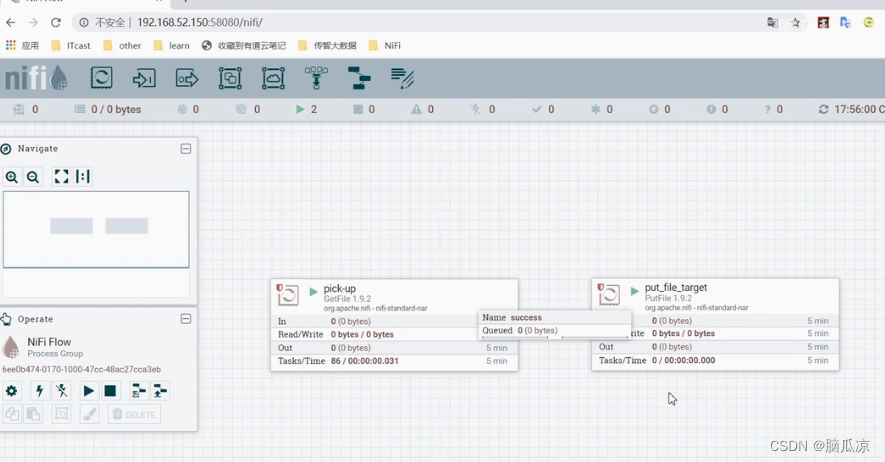Start the flow with play button
This screenshot has height=462, width=885.
coord(89,390)
